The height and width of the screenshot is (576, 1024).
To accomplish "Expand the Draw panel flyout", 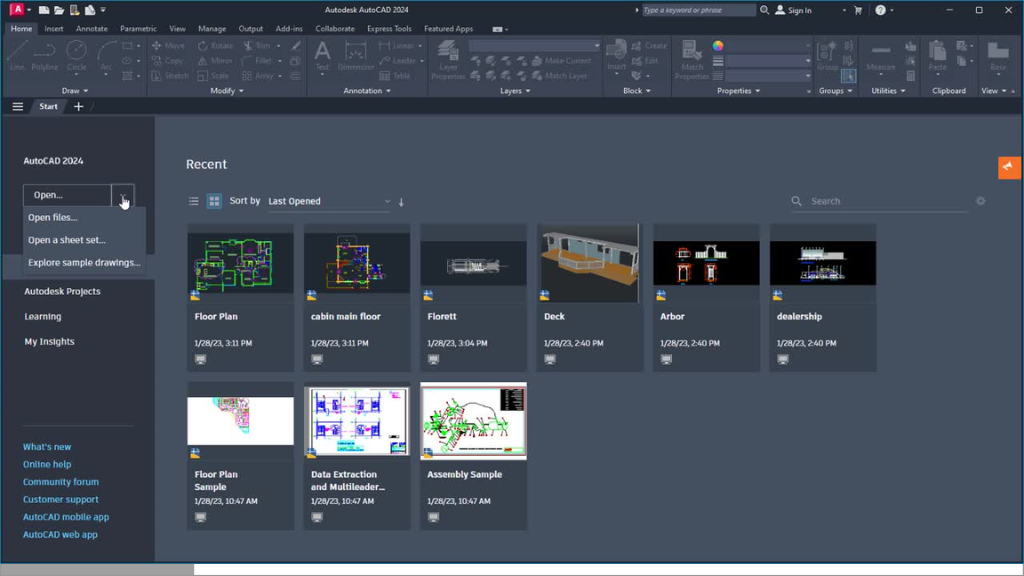I will 74,91.
